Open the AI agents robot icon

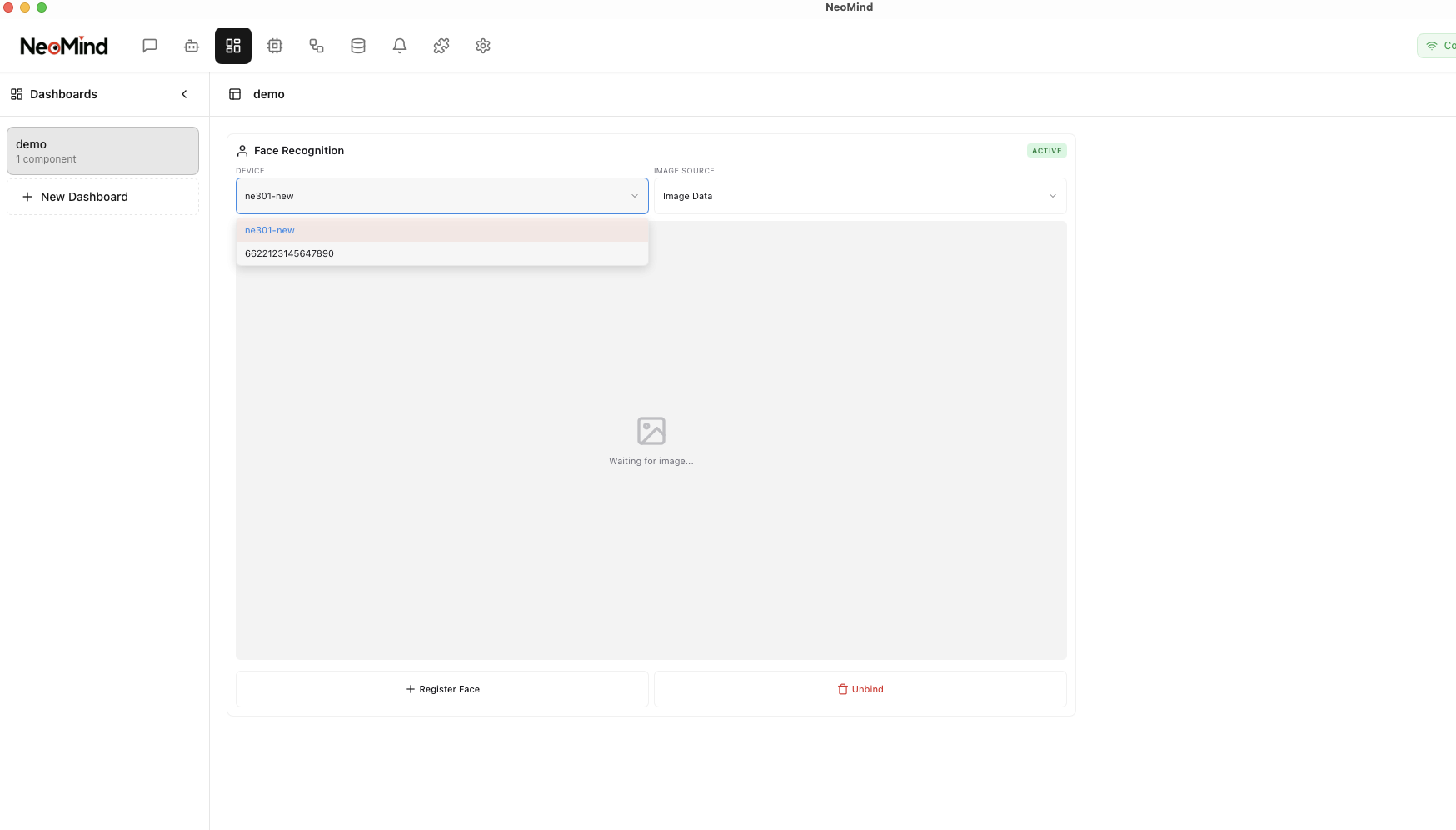[x=192, y=46]
